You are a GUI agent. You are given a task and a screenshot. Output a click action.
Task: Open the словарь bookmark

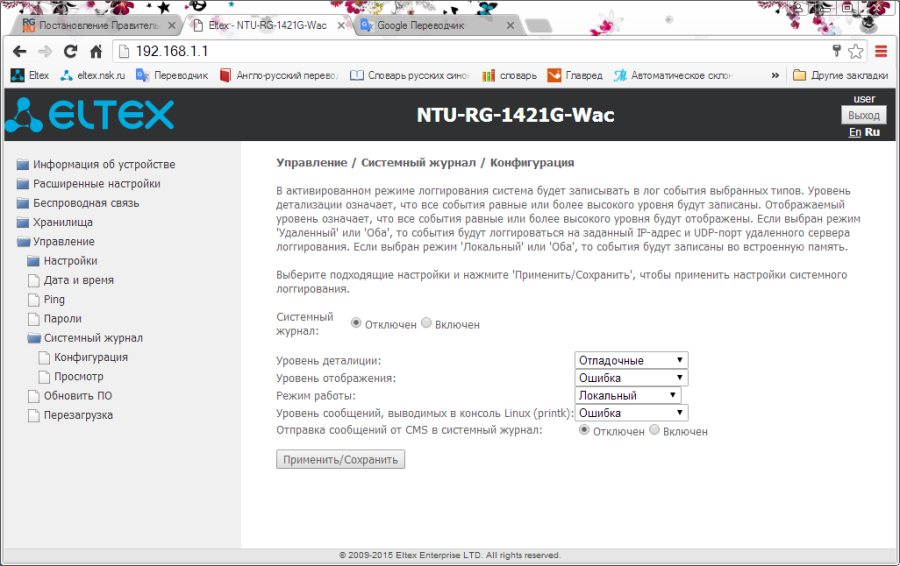pos(509,75)
